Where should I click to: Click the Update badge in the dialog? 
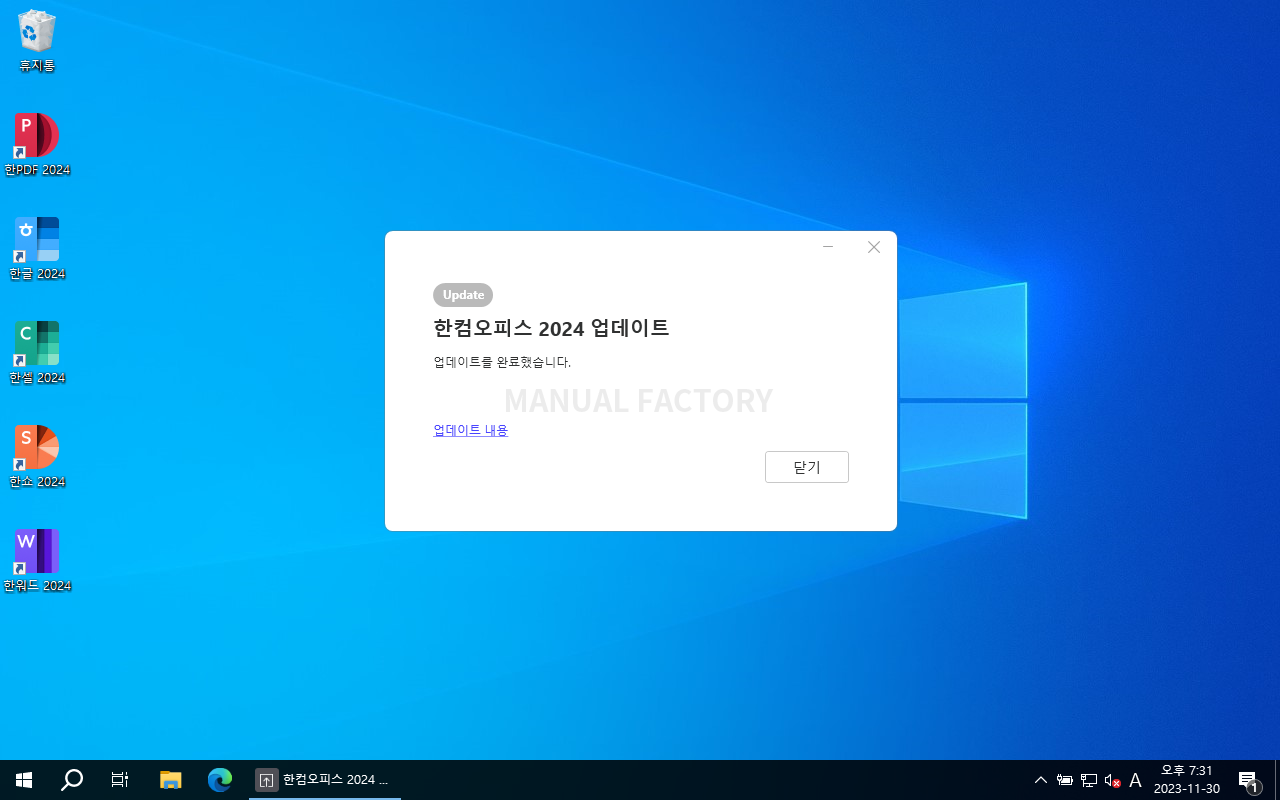463,295
